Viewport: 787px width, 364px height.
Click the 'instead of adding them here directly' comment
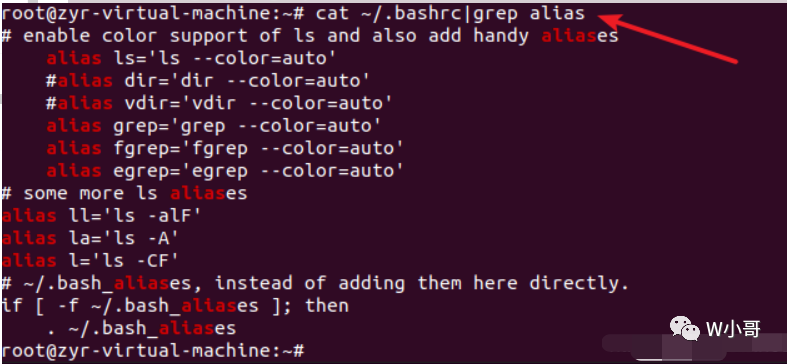click(422, 283)
